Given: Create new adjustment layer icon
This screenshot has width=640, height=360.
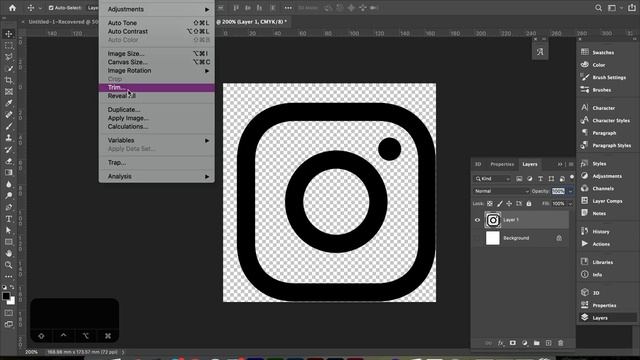Looking at the screenshot, I should click(x=524, y=343).
